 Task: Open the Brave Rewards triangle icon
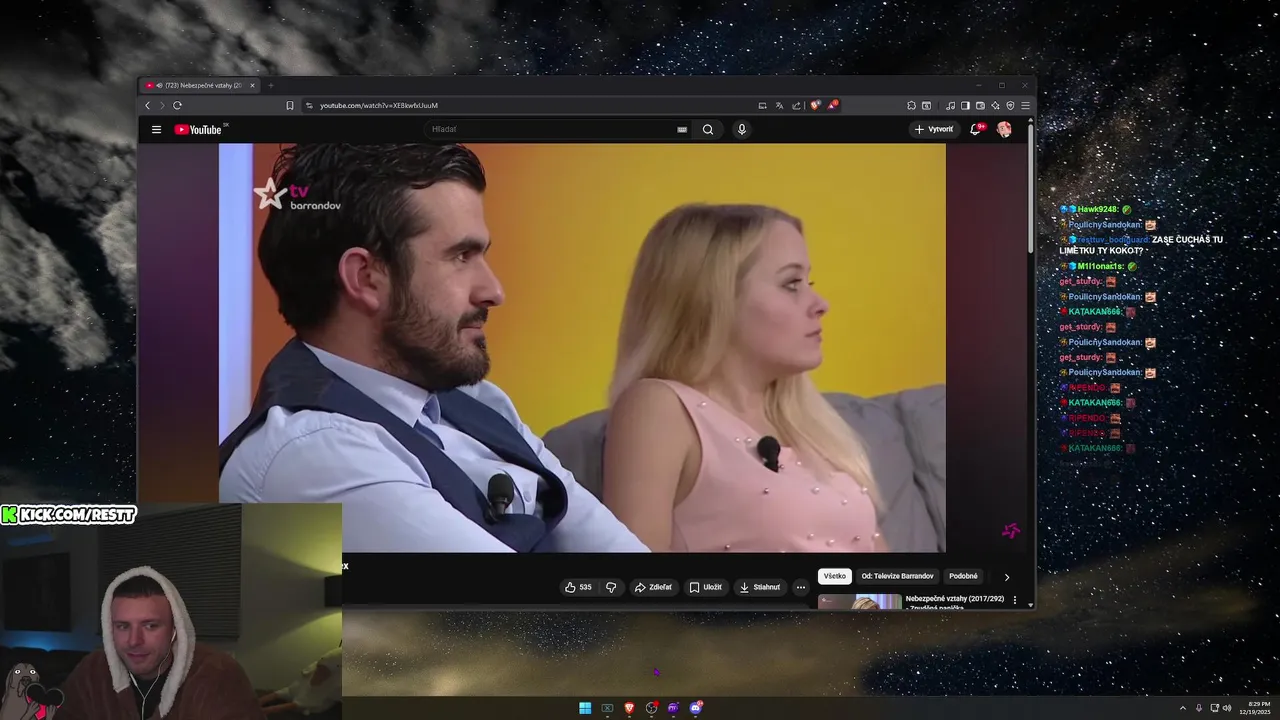click(832, 105)
